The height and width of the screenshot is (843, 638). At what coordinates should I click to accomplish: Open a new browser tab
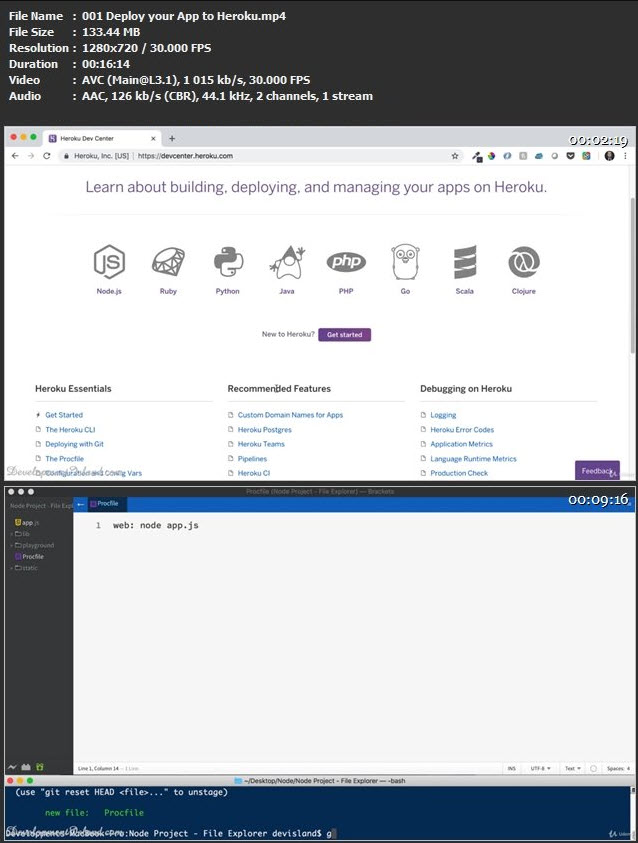coord(172,138)
